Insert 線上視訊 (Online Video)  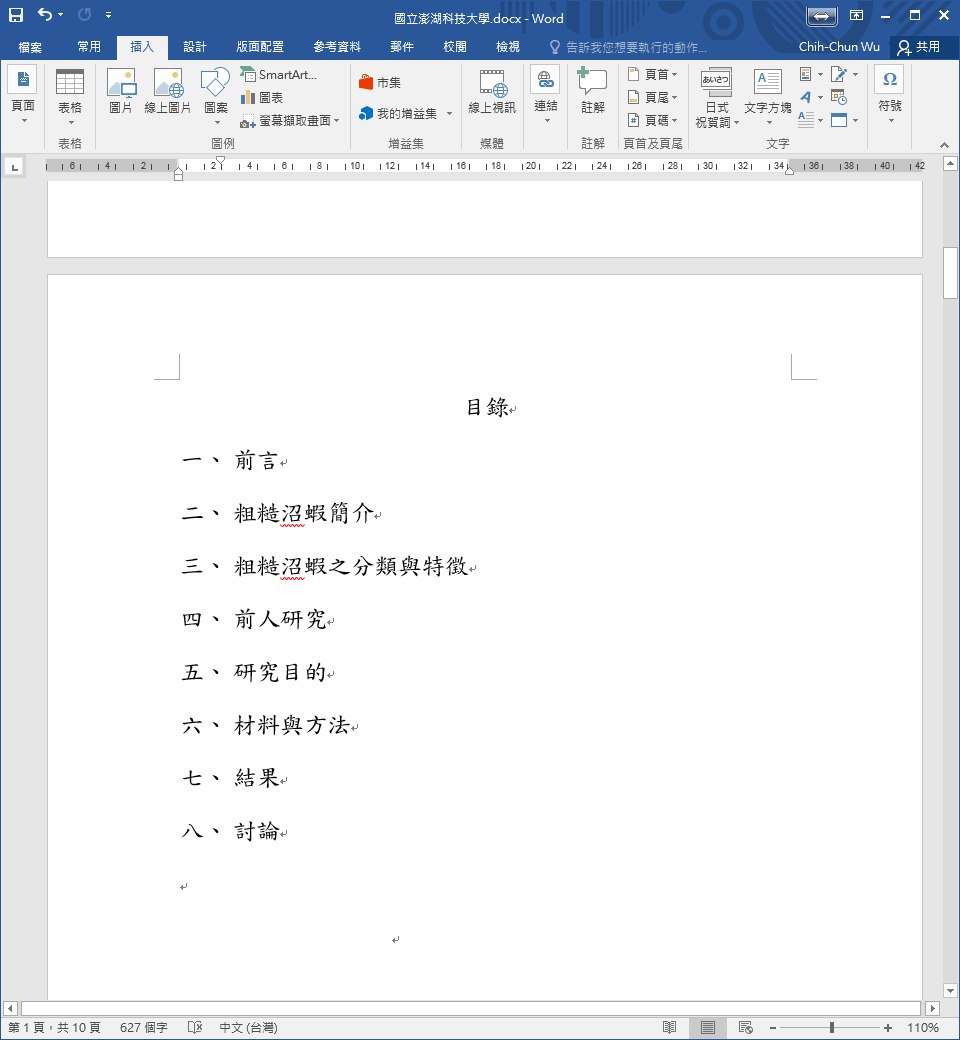(492, 92)
